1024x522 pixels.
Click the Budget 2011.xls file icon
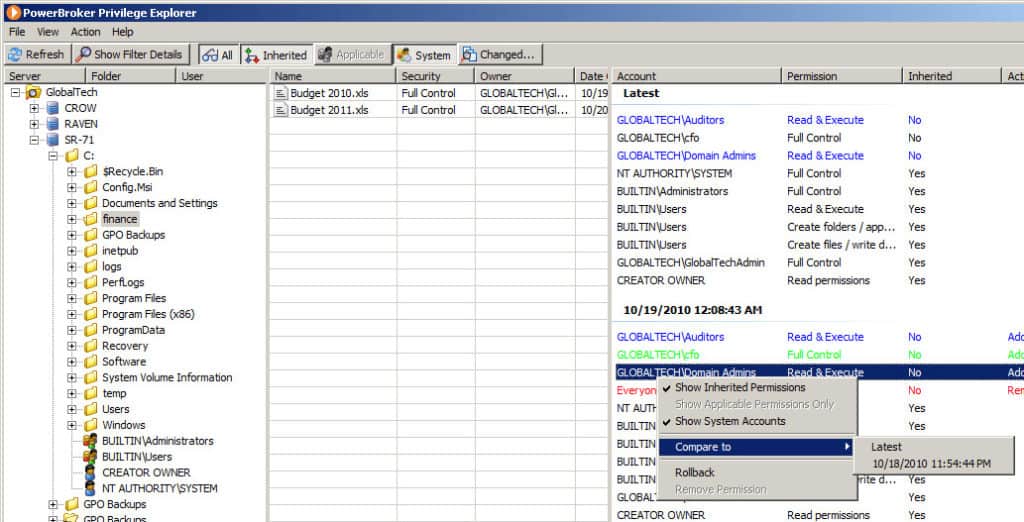tap(281, 110)
